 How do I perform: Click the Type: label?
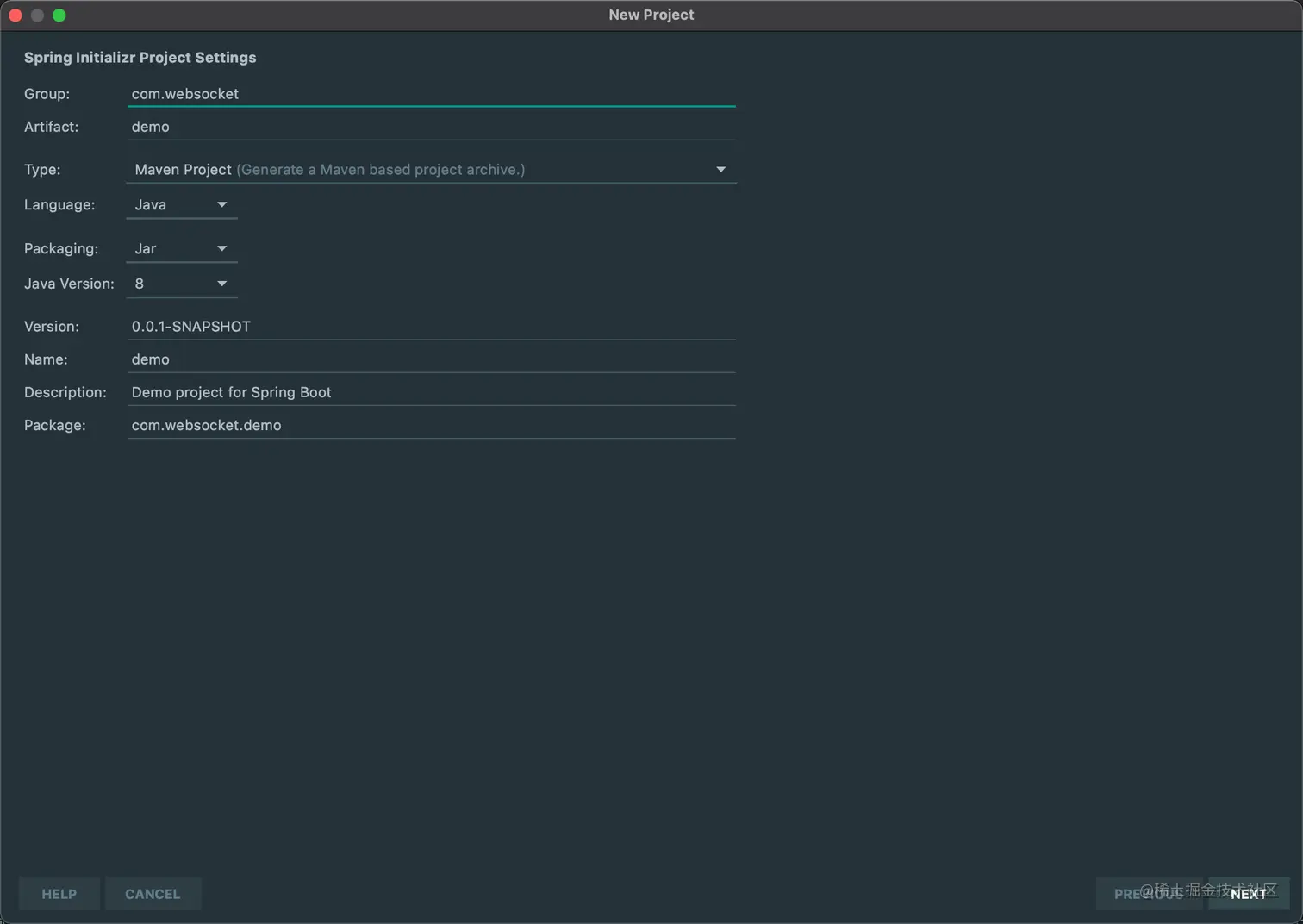point(42,169)
